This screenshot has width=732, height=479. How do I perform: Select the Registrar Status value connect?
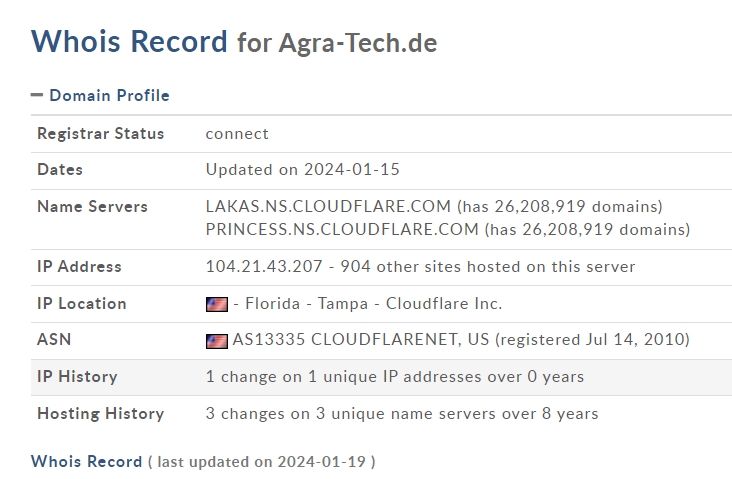pos(237,134)
